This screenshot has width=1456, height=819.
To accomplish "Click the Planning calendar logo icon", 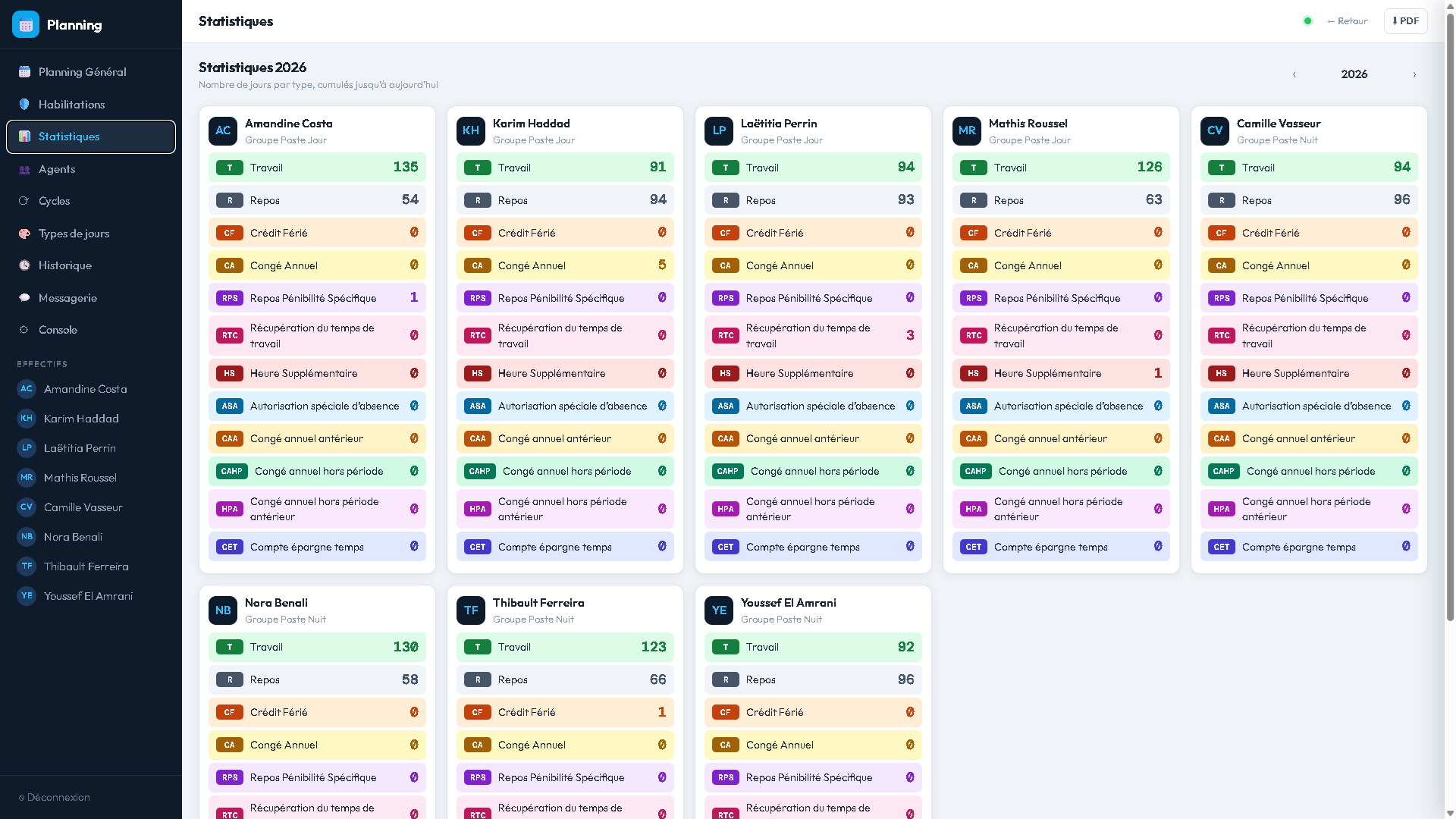I will 25,24.
